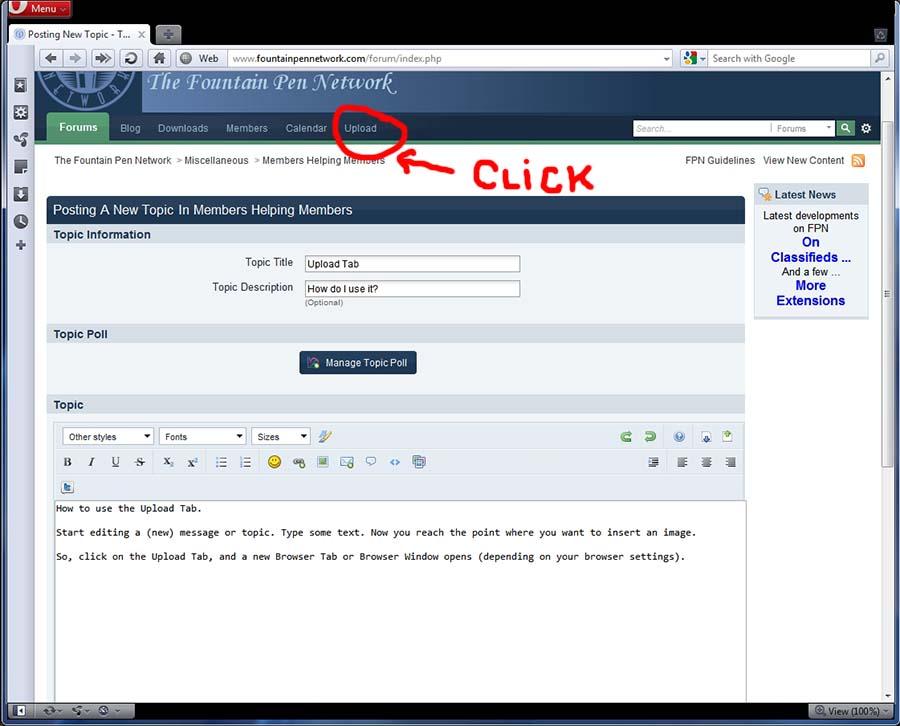Image resolution: width=900 pixels, height=726 pixels.
Task: Click the Manage Topic Poll button
Action: (x=358, y=363)
